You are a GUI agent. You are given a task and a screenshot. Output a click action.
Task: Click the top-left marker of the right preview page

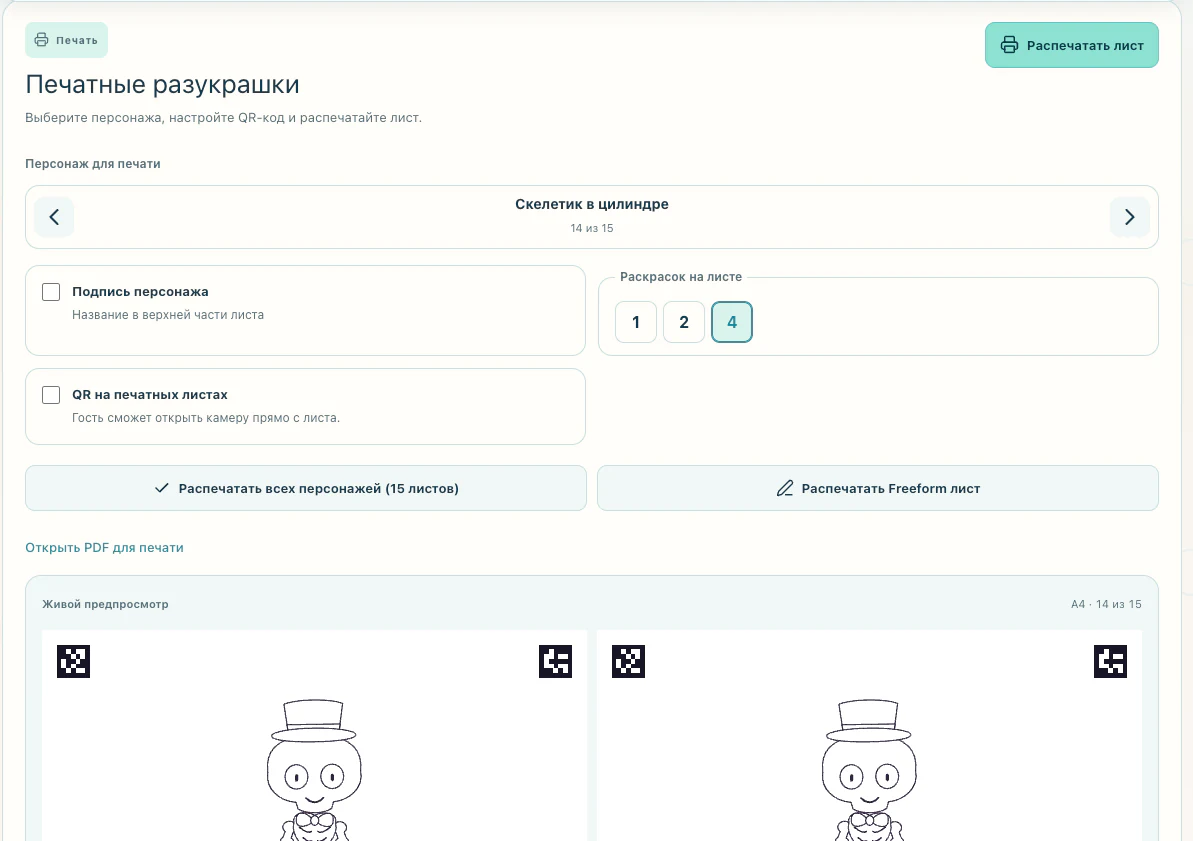tap(628, 661)
